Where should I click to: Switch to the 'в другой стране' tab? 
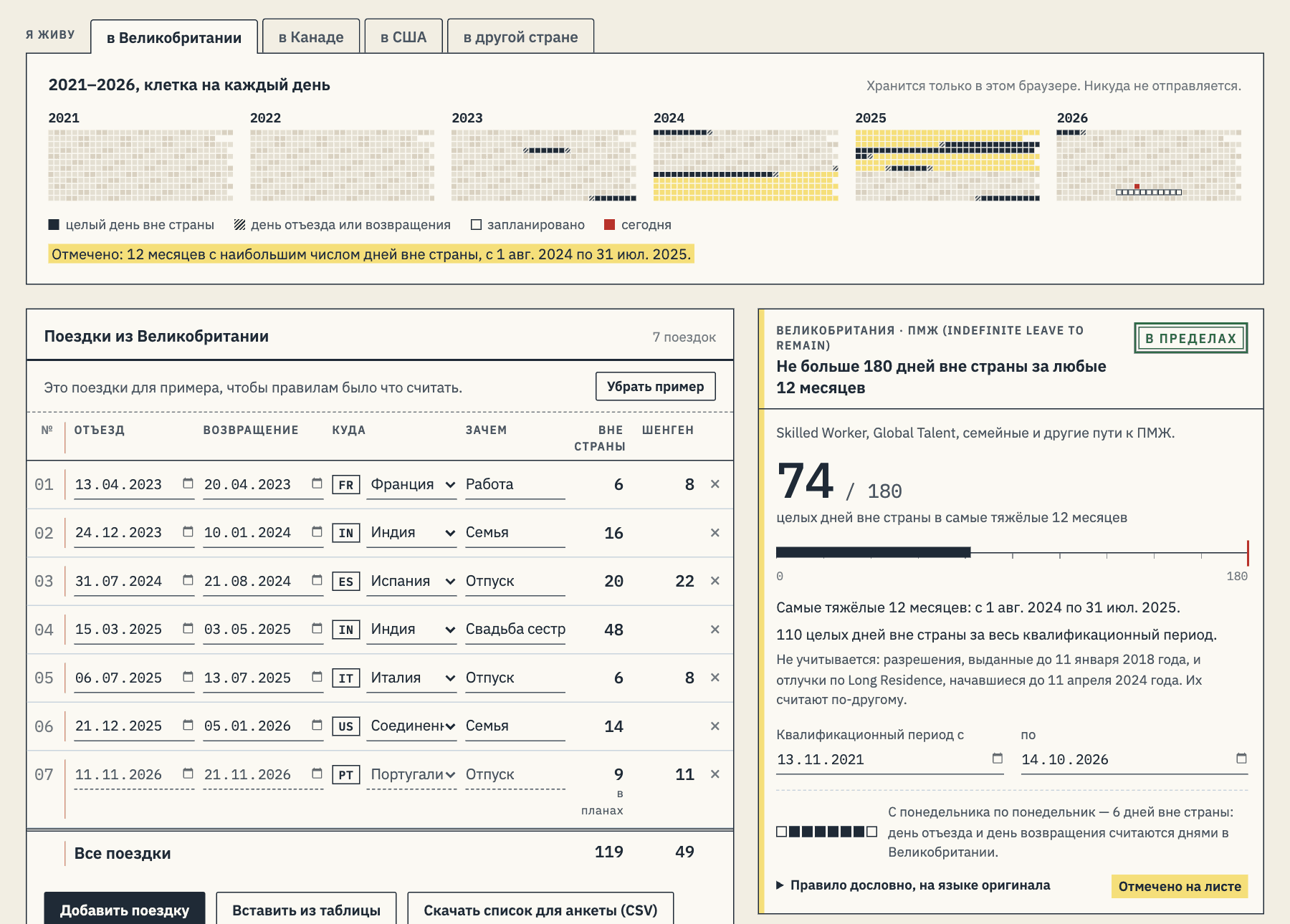coord(521,37)
